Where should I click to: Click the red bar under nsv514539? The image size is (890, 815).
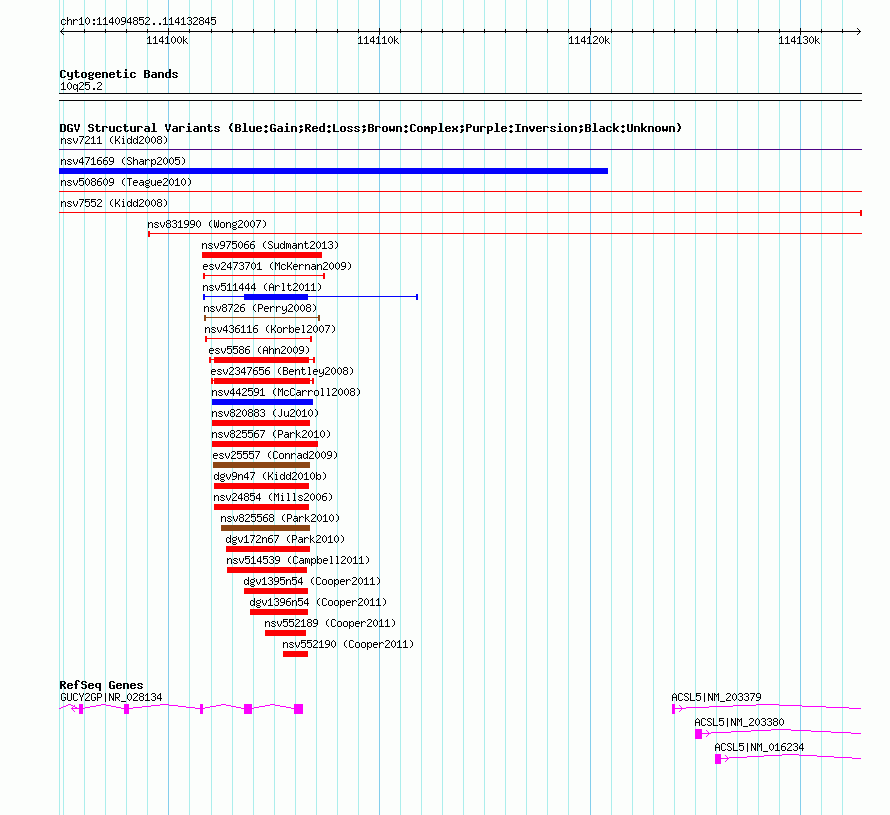[267, 570]
